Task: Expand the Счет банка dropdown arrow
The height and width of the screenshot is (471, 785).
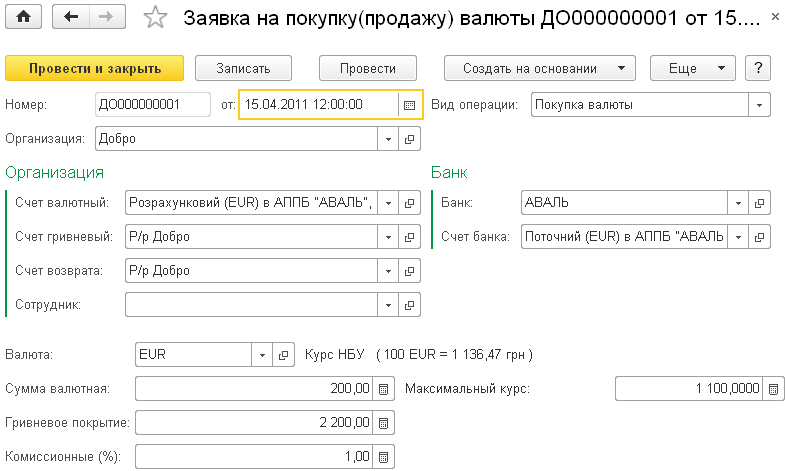Action: click(x=738, y=237)
